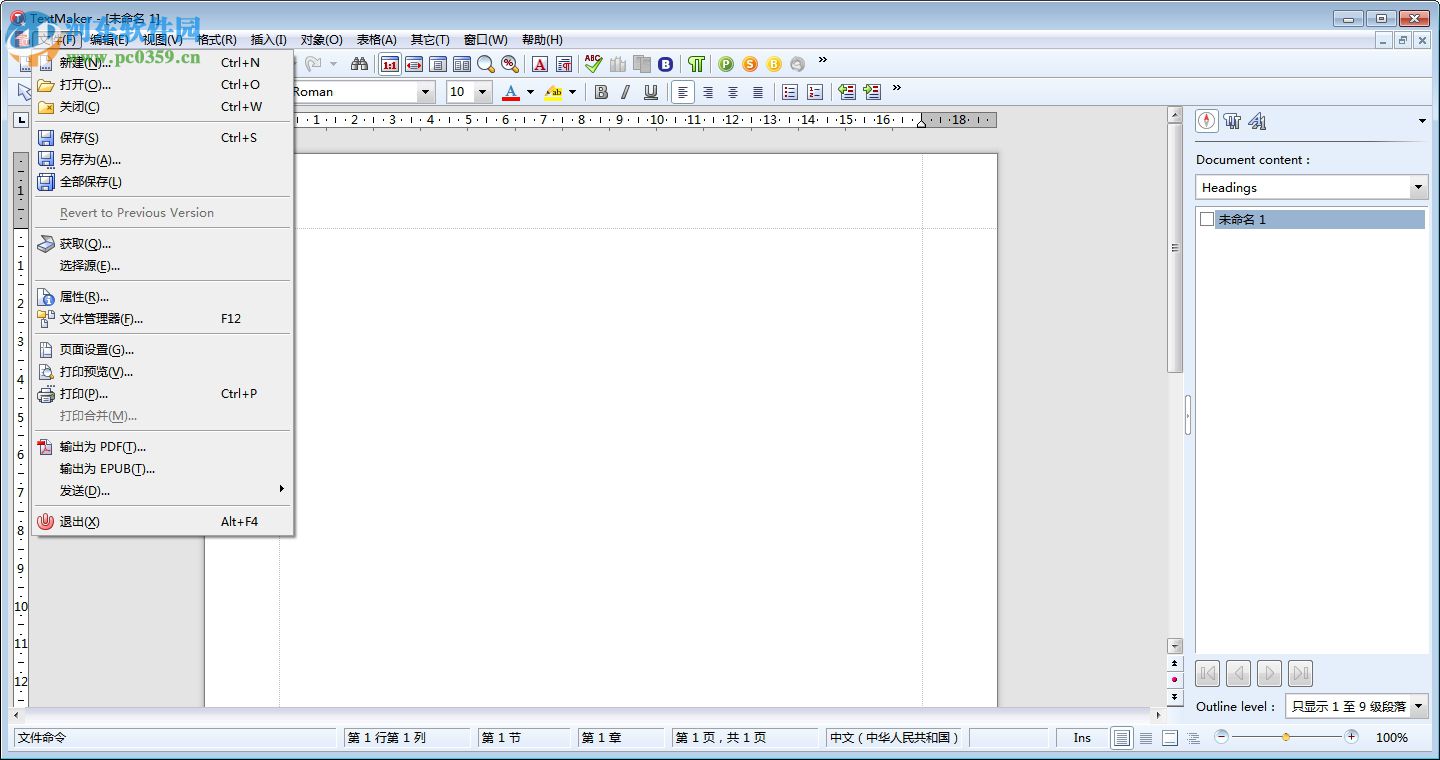Expand the Outline level dropdown
Screen dimensions: 1440x760
point(1418,706)
